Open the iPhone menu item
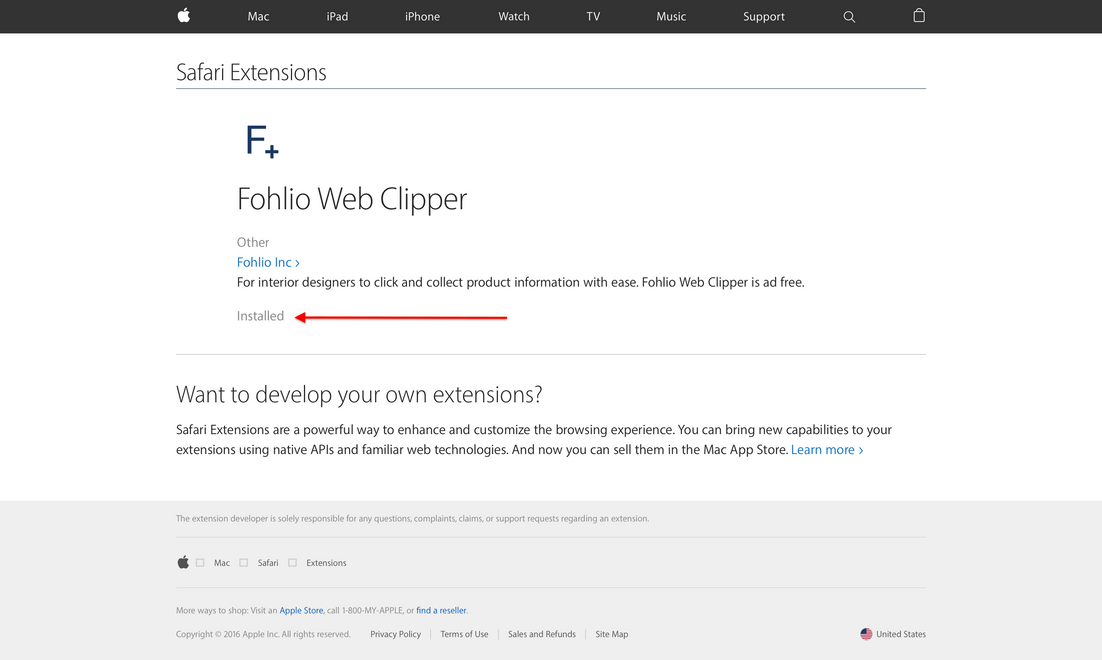Image resolution: width=1102 pixels, height=660 pixels. tap(422, 16)
